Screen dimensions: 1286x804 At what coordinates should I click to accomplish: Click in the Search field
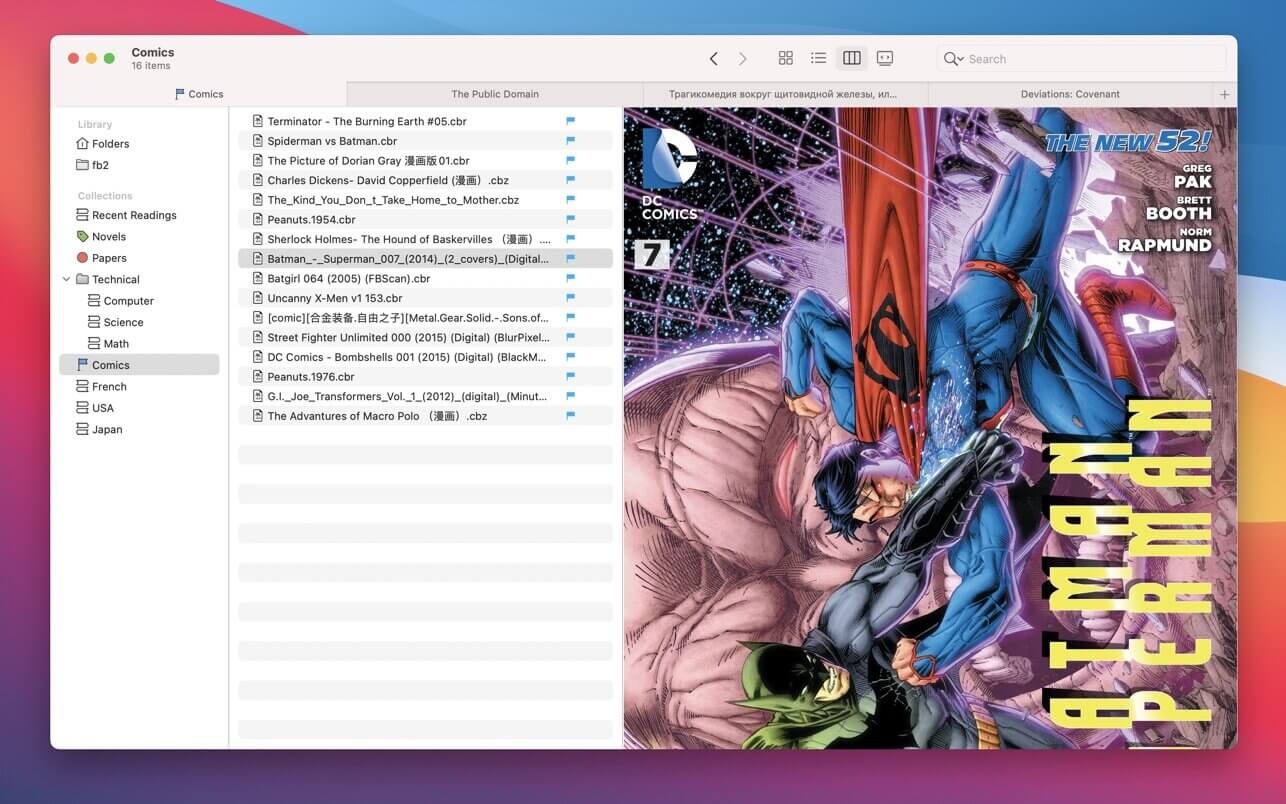point(1090,59)
